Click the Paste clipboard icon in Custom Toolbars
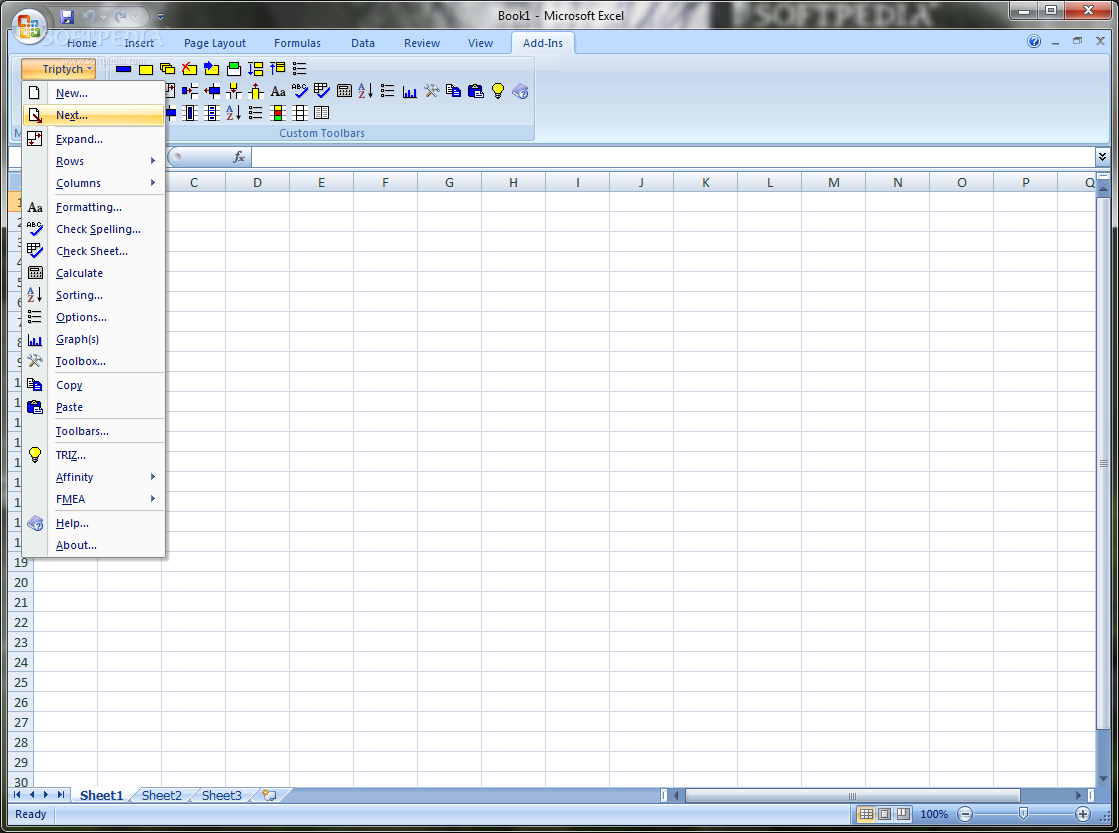Screen dimensions: 1119x833 click(x=475, y=91)
